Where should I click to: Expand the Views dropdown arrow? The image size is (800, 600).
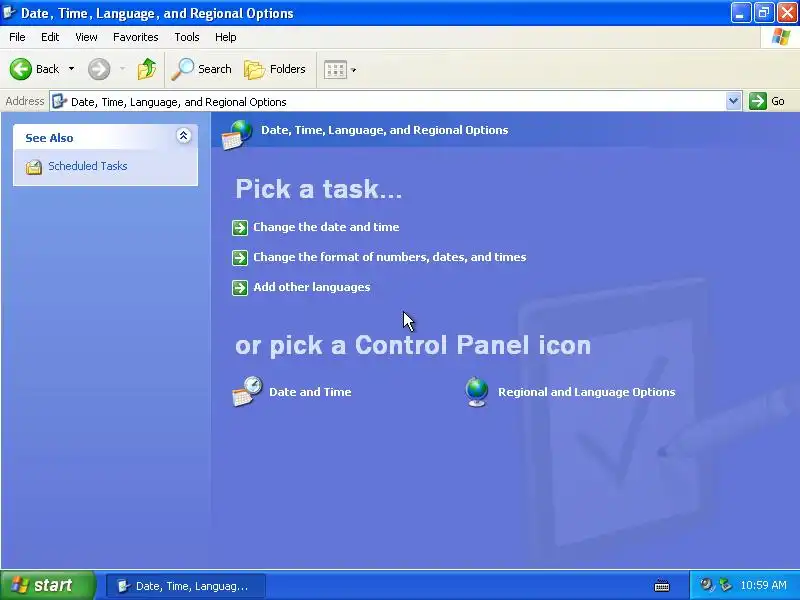point(354,70)
